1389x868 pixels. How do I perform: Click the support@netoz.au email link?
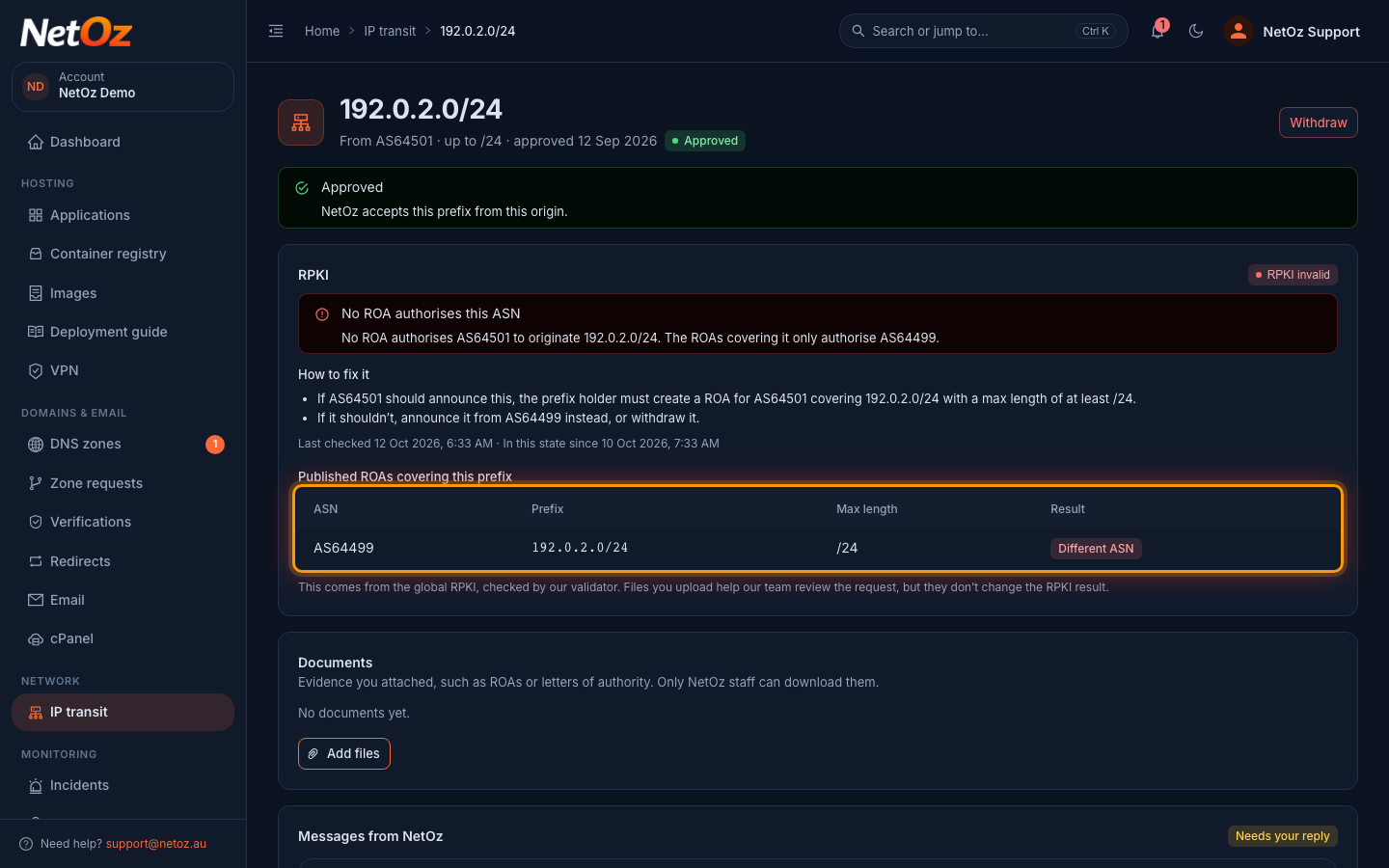(156, 844)
